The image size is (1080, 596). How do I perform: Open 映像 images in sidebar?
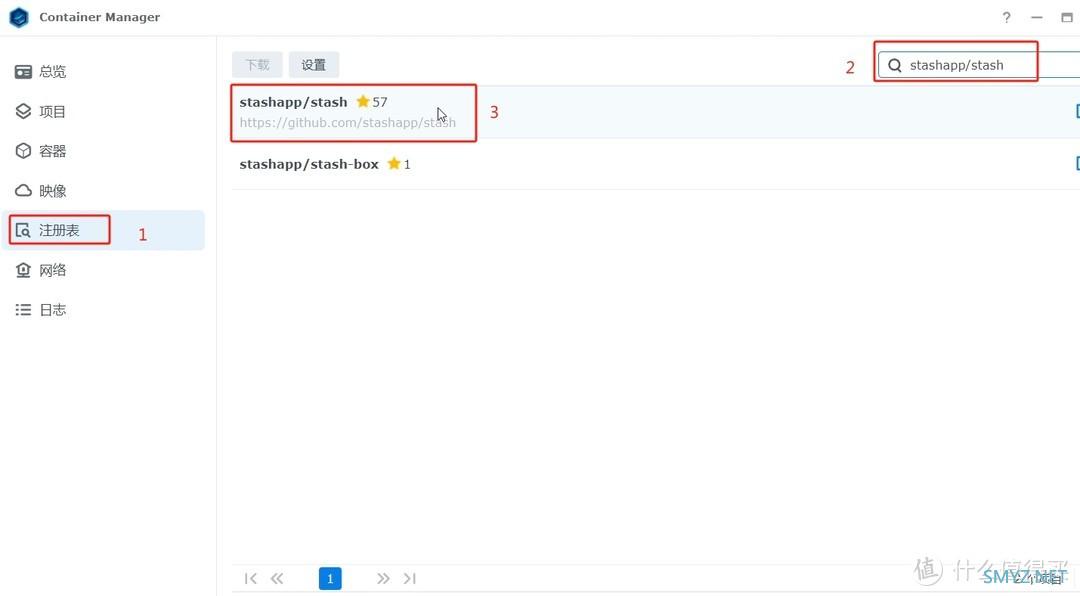(103, 191)
